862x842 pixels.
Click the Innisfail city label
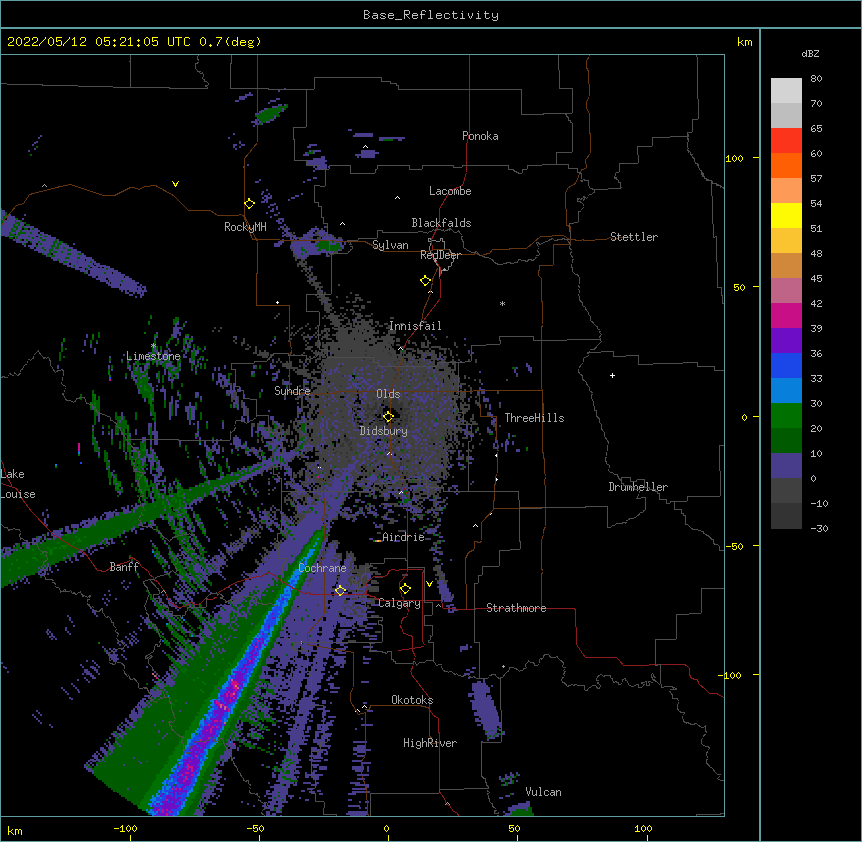tap(415, 326)
